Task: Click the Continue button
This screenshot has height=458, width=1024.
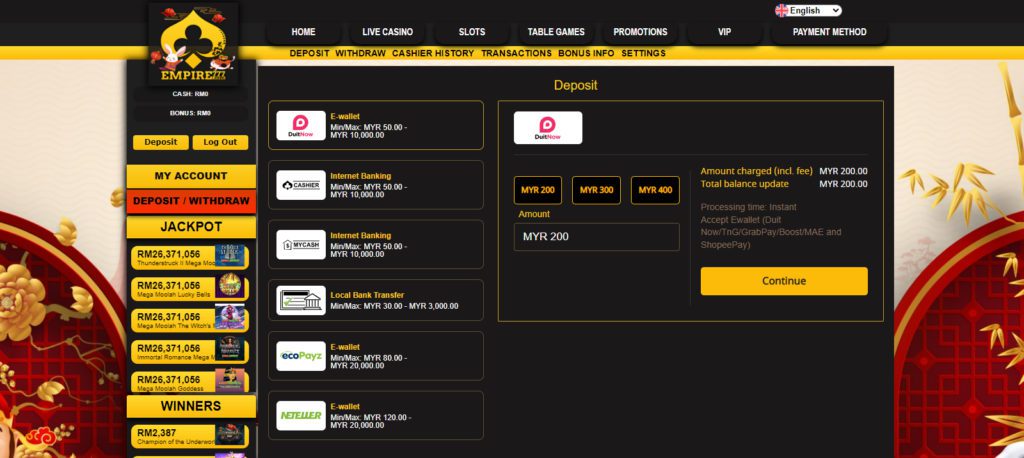Action: pyautogui.click(x=784, y=281)
